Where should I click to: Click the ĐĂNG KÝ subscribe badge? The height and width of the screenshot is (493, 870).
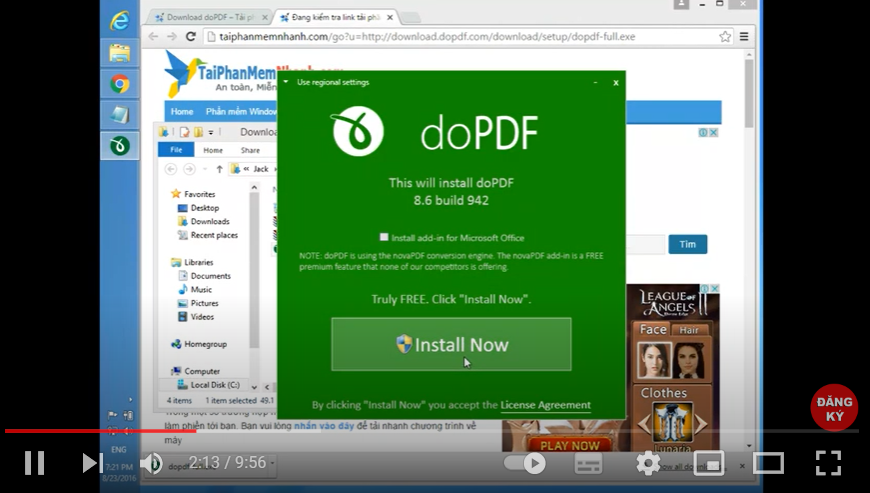834,408
